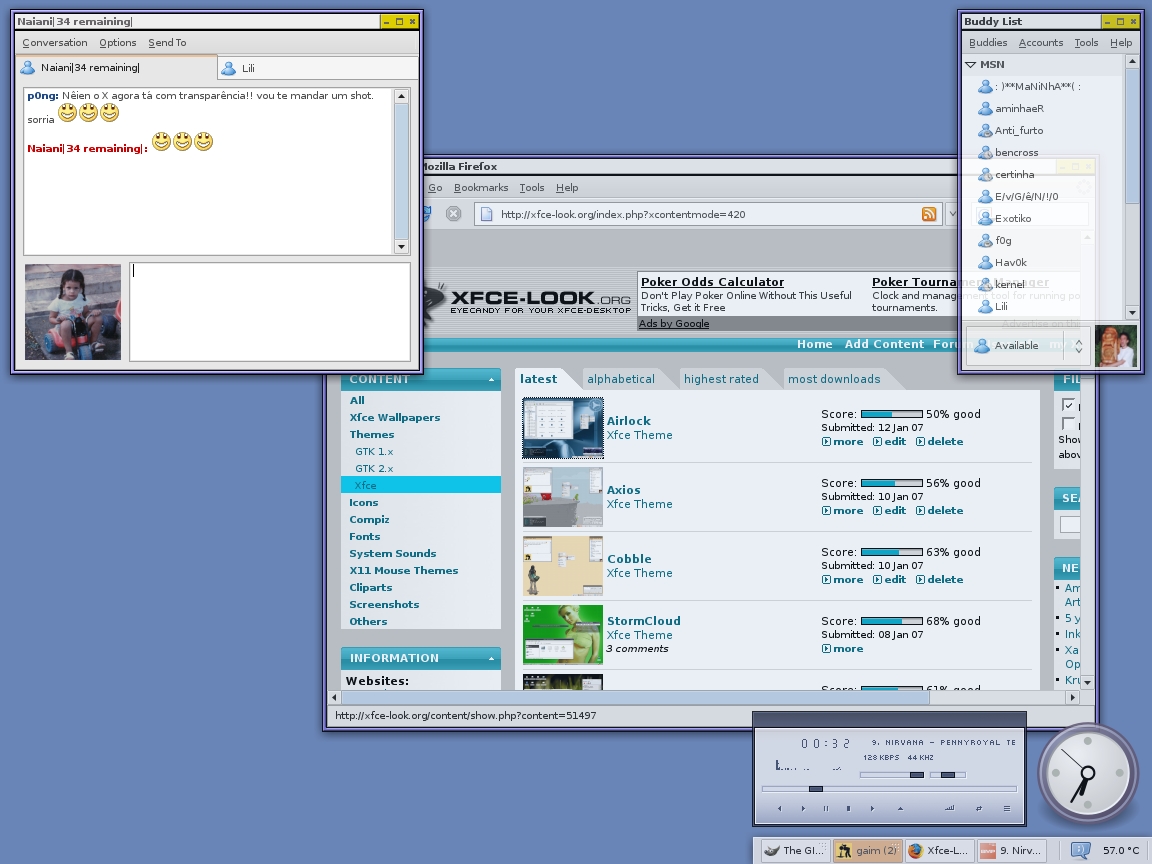Open Accounts menu in Buddy List
The height and width of the screenshot is (864, 1152).
tap(1040, 43)
